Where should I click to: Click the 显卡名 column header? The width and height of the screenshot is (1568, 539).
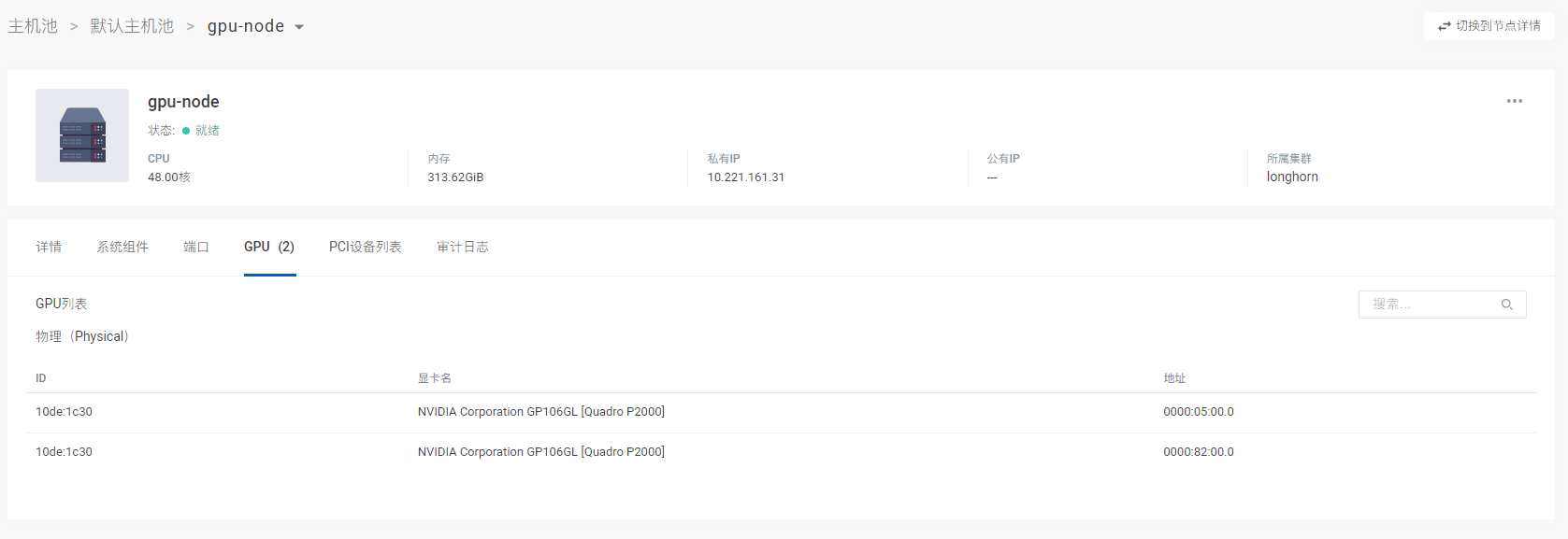(x=435, y=378)
